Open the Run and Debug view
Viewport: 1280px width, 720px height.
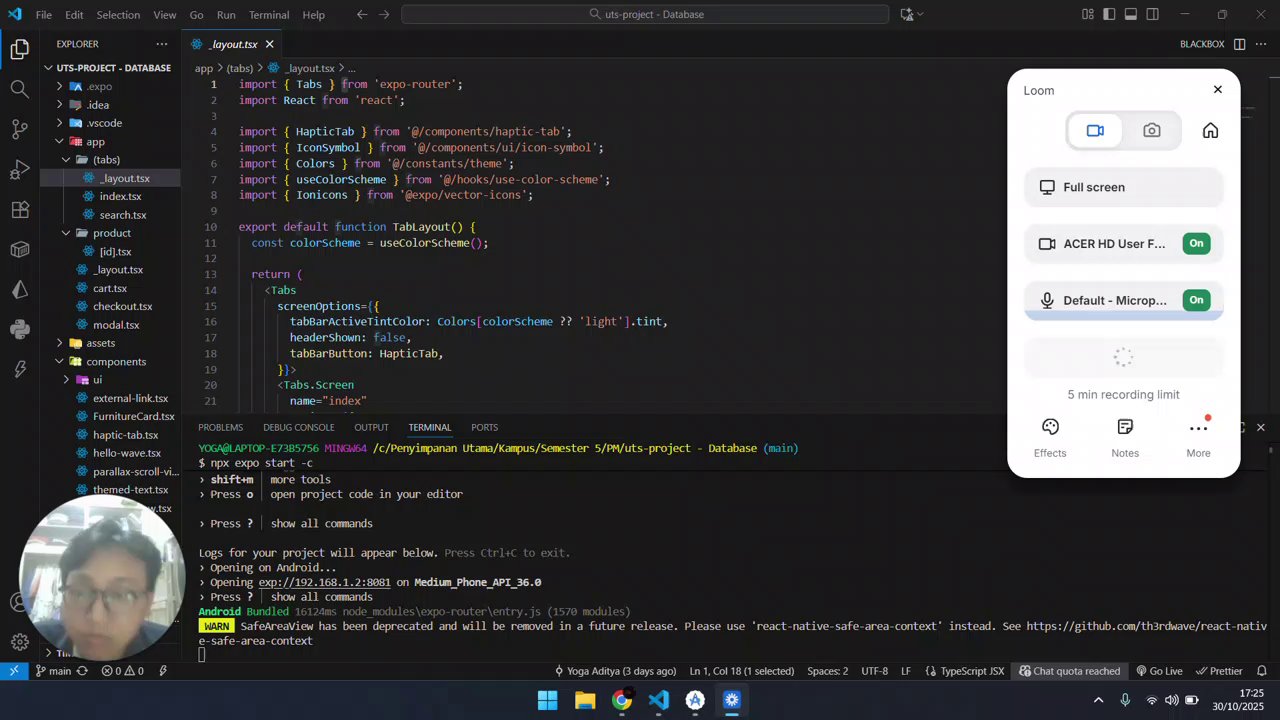click(x=19, y=170)
